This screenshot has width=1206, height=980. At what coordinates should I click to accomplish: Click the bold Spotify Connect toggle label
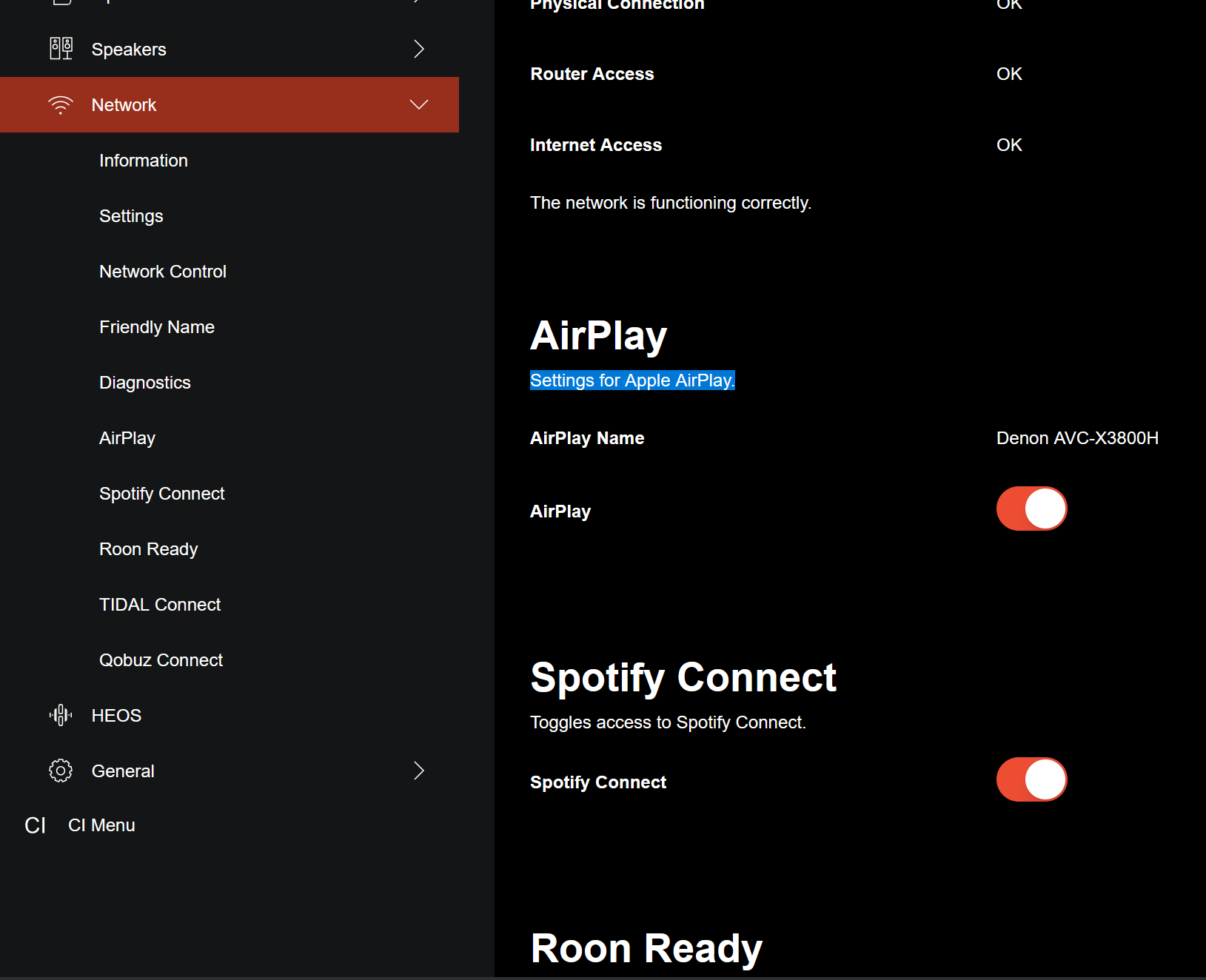(598, 782)
